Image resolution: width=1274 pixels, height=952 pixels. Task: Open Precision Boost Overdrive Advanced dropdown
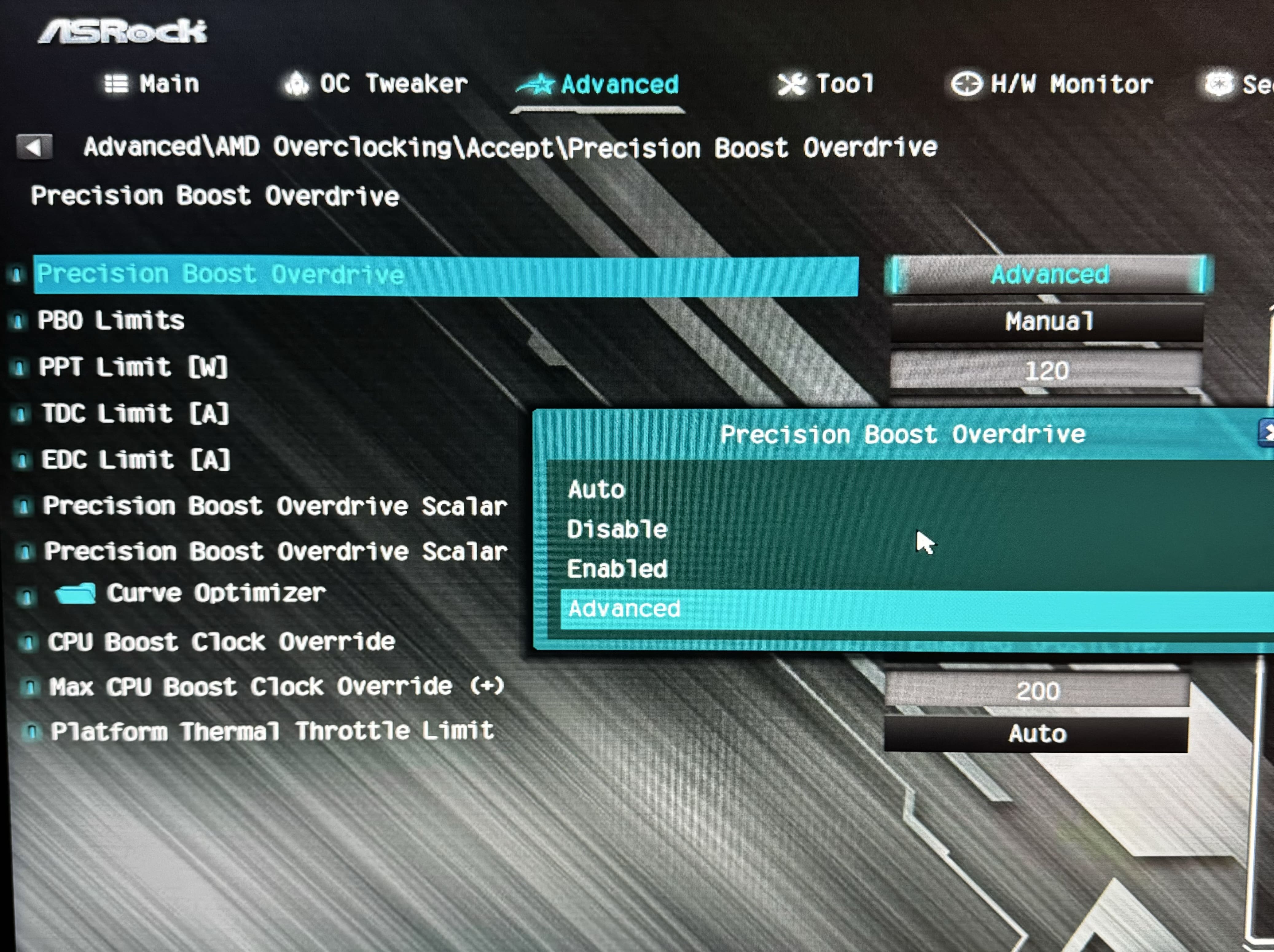coord(1048,275)
